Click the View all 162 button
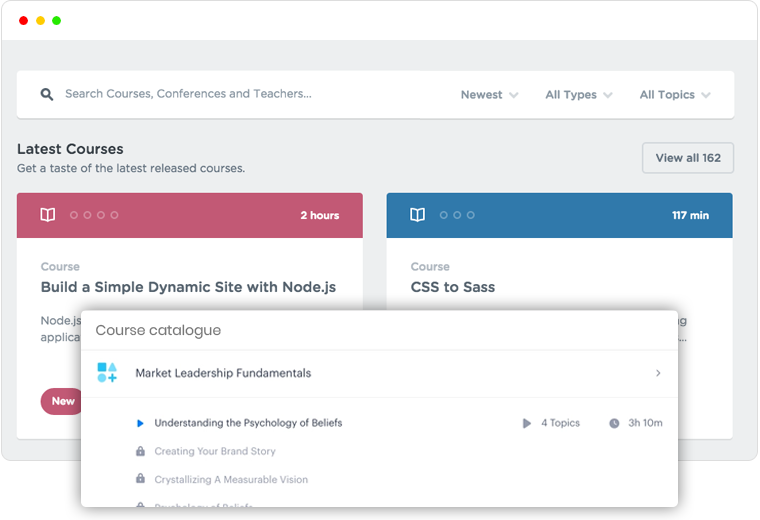The height and width of the screenshot is (520, 760). pyautogui.click(x=688, y=158)
